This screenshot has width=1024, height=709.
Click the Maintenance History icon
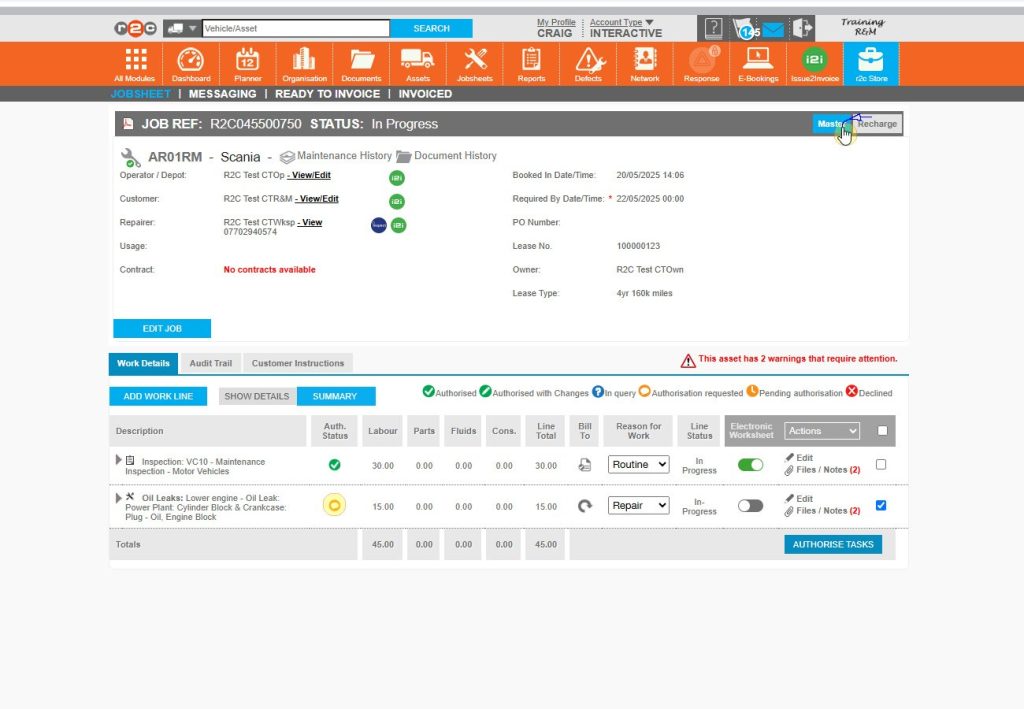point(288,156)
